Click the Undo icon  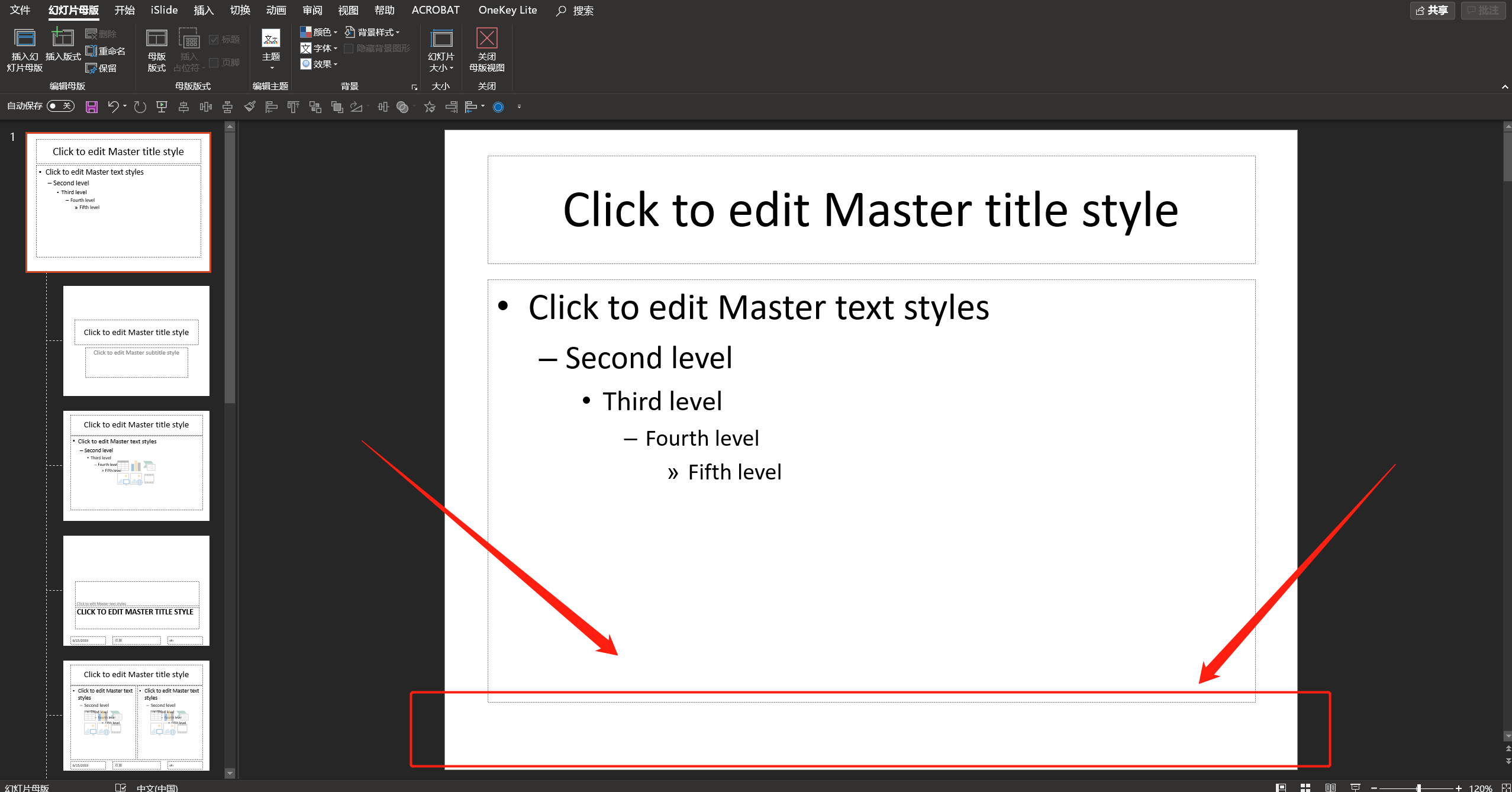tap(113, 107)
